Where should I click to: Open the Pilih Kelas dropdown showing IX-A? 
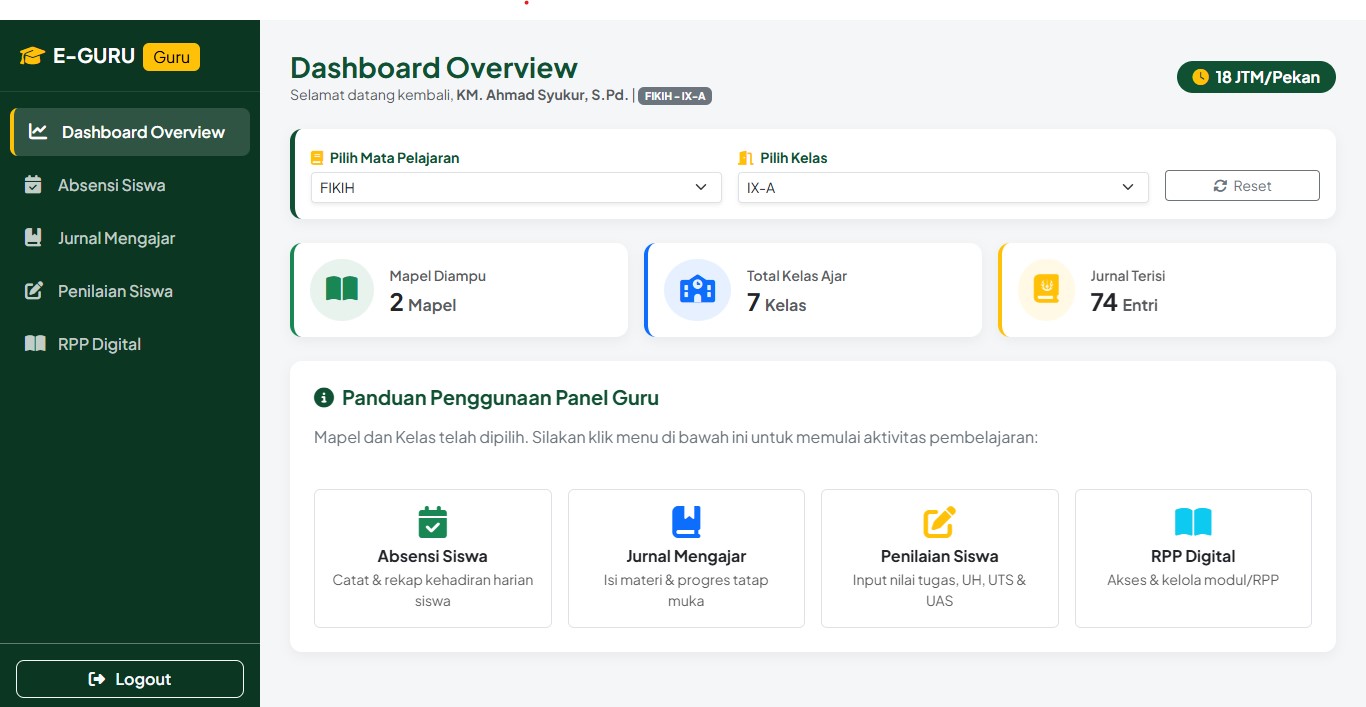[943, 187]
